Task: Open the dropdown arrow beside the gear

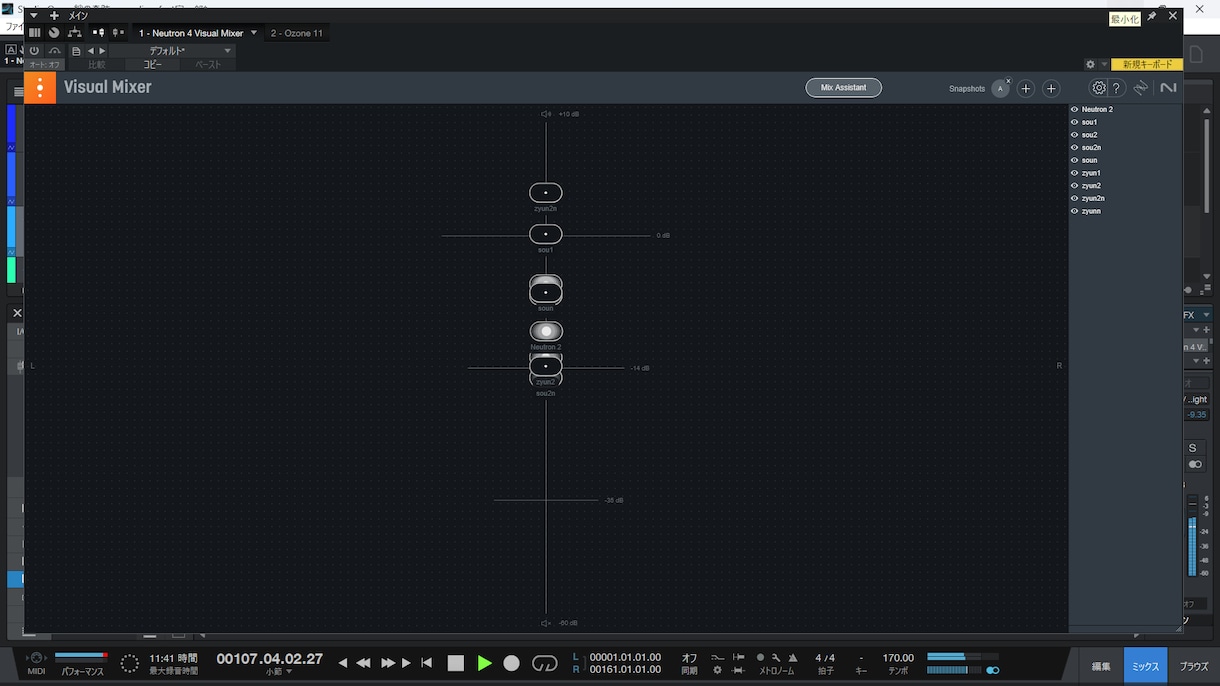Action: pyautogui.click(x=1105, y=65)
